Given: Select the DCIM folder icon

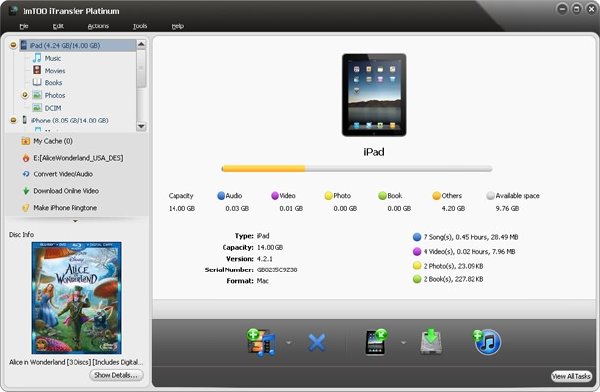Looking at the screenshot, I should [37, 108].
